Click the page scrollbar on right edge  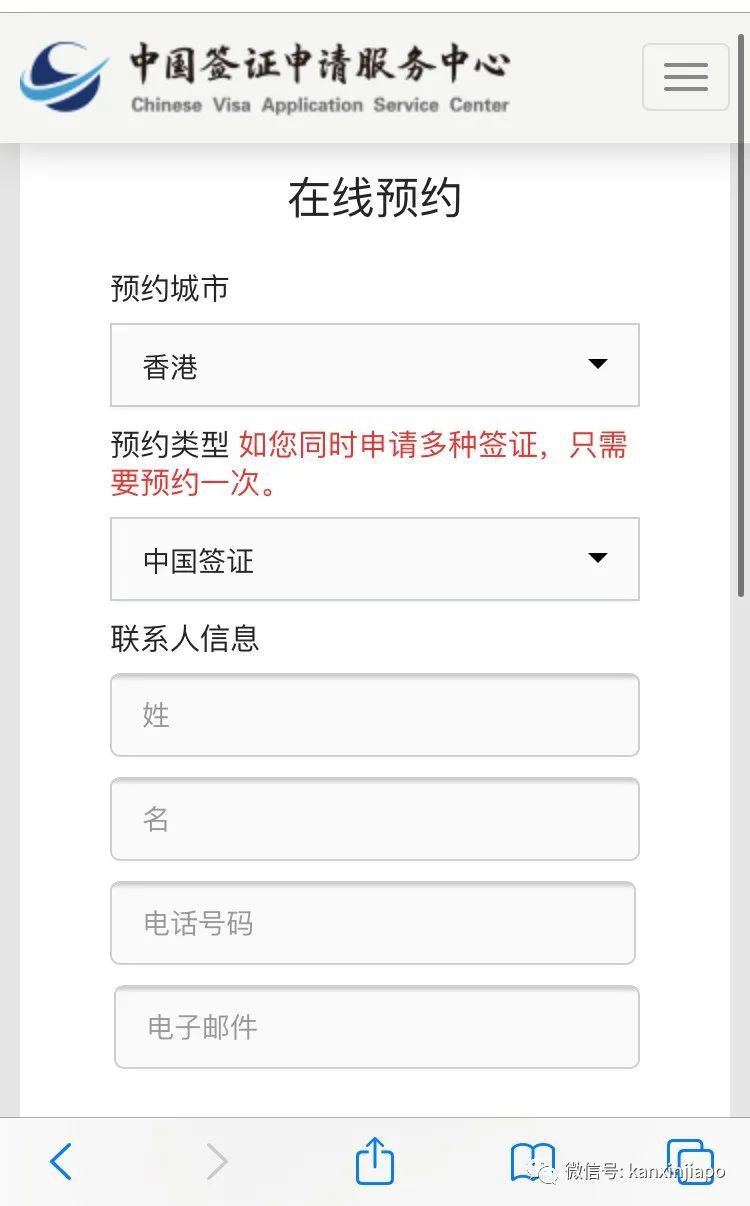pyautogui.click(x=742, y=400)
